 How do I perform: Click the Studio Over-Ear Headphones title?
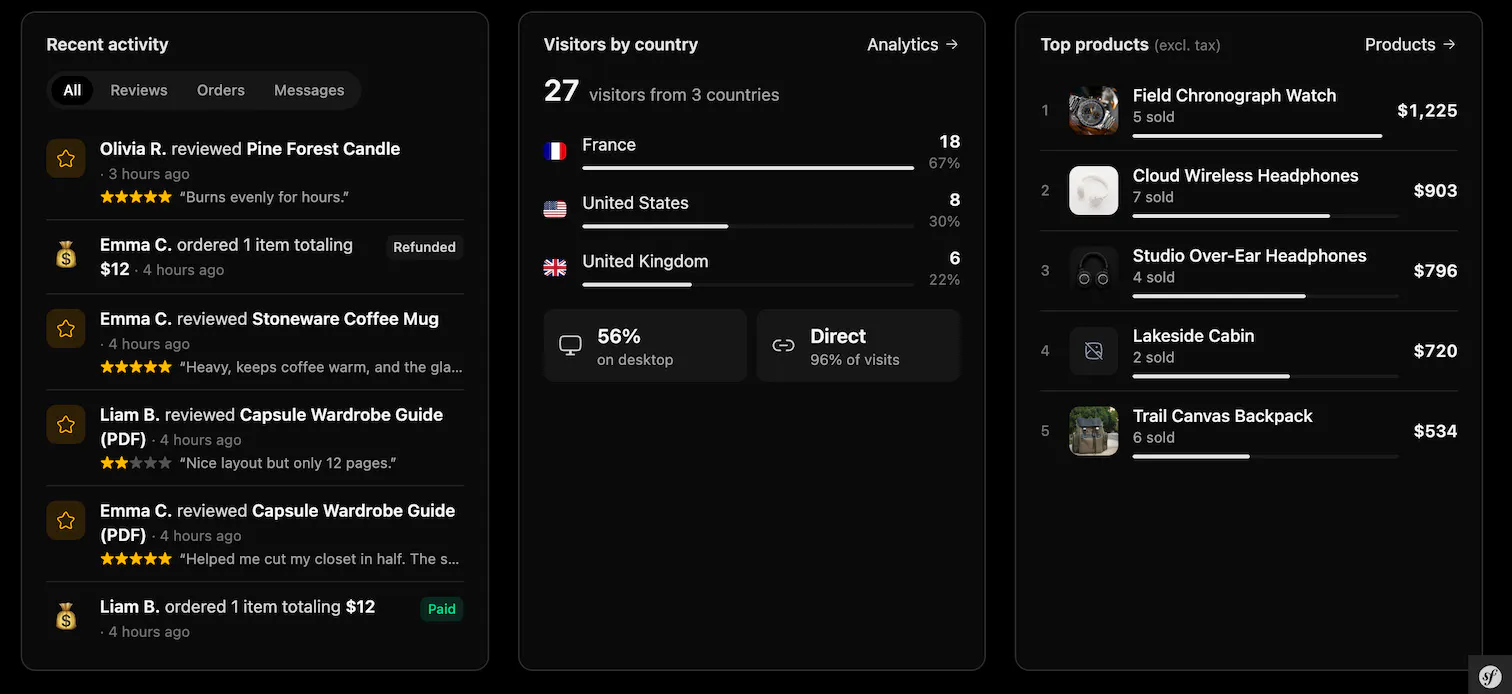[x=1249, y=255]
